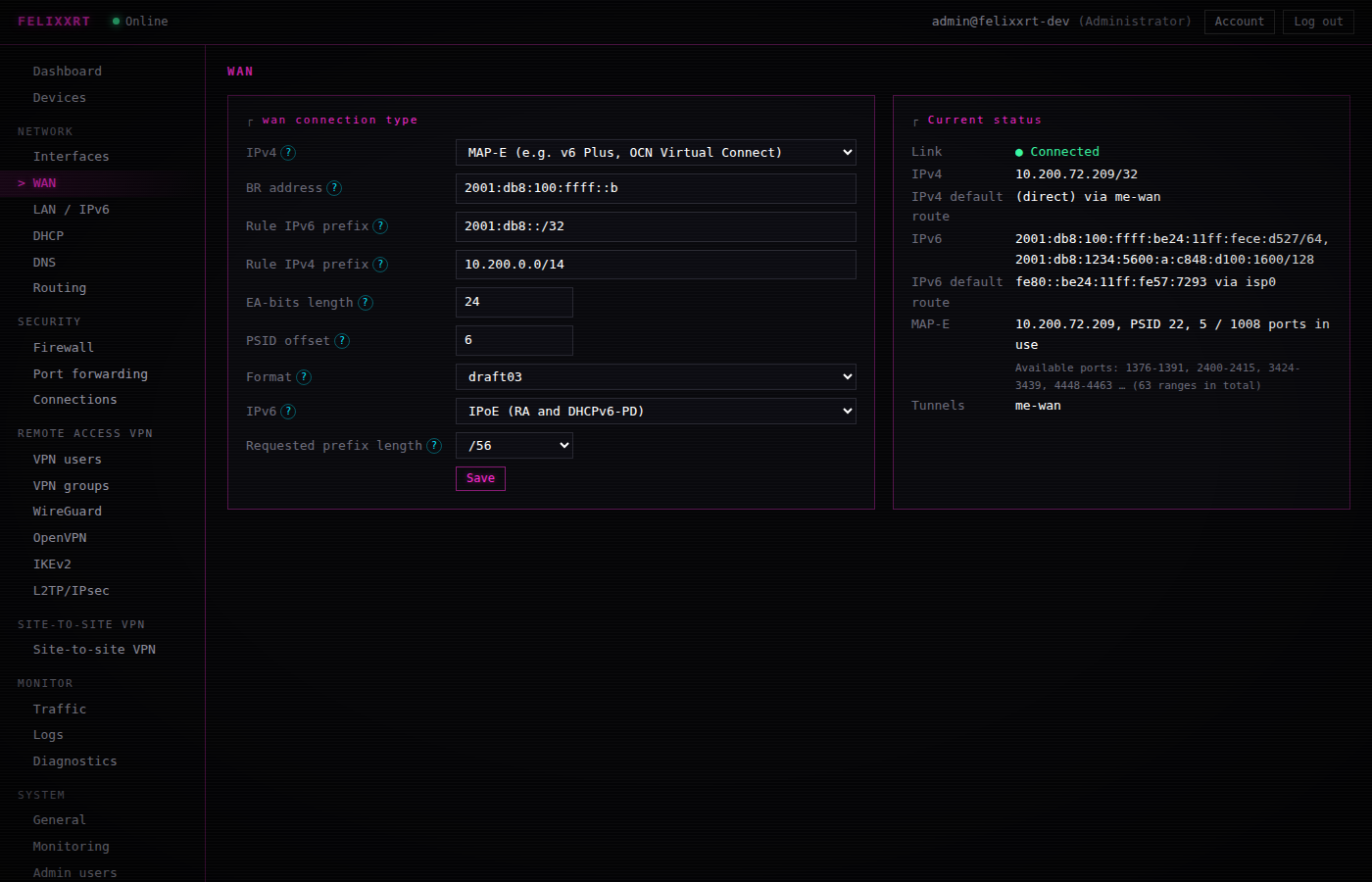Show help for Rule IPv6 prefix
1372x882 pixels.
380,226
